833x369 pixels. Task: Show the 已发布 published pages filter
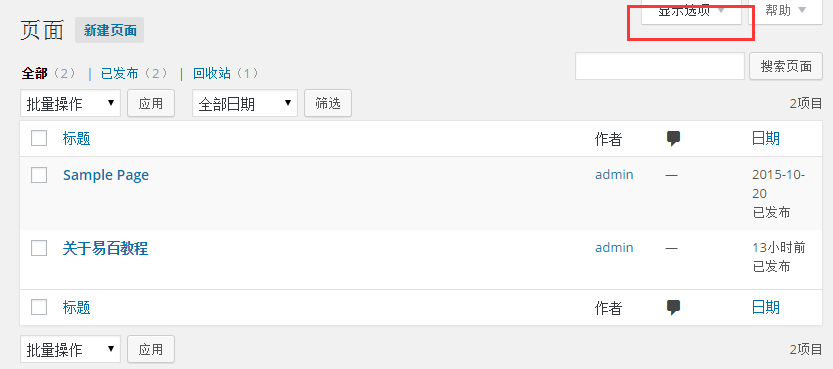120,73
